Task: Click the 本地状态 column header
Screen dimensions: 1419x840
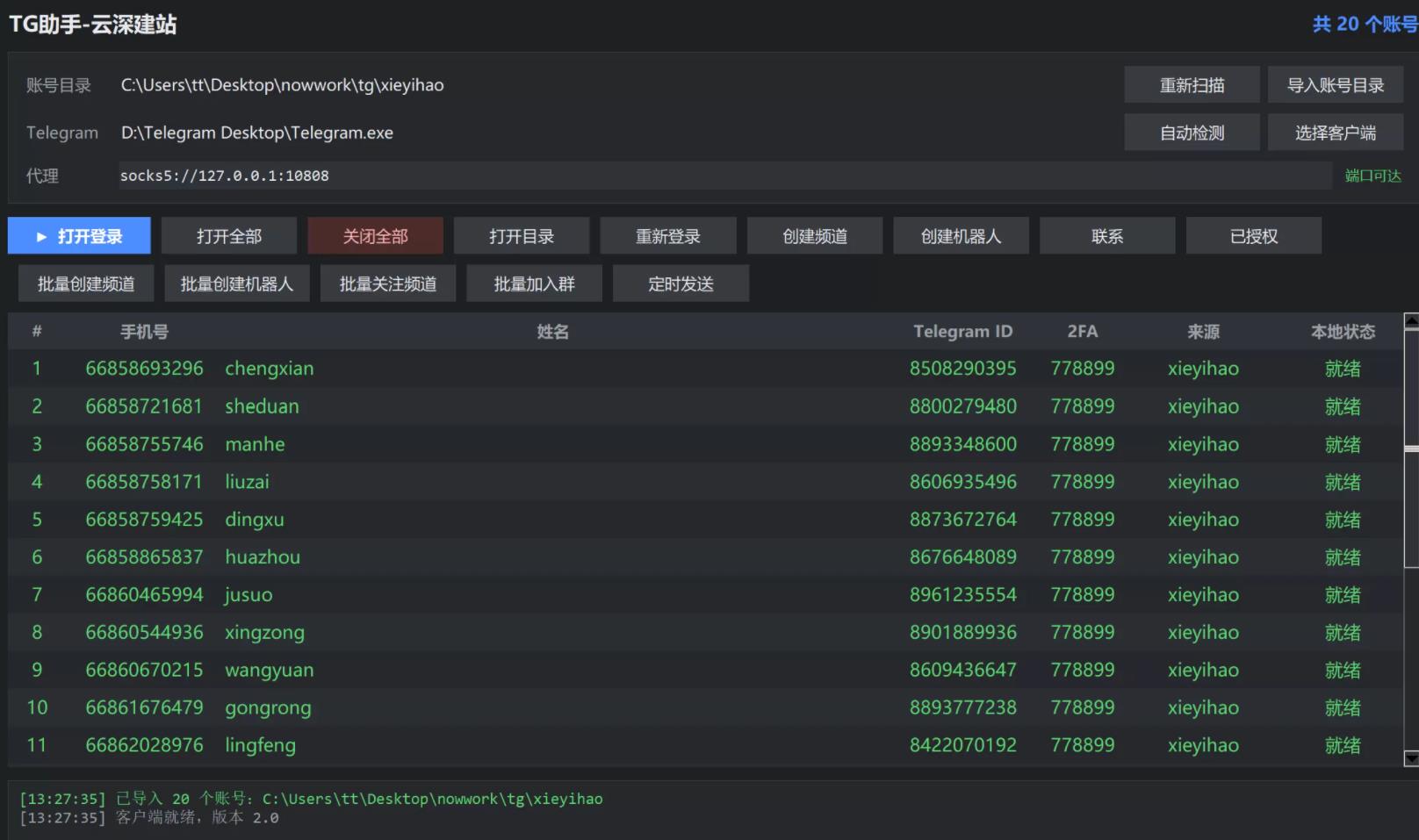Action: click(x=1343, y=332)
